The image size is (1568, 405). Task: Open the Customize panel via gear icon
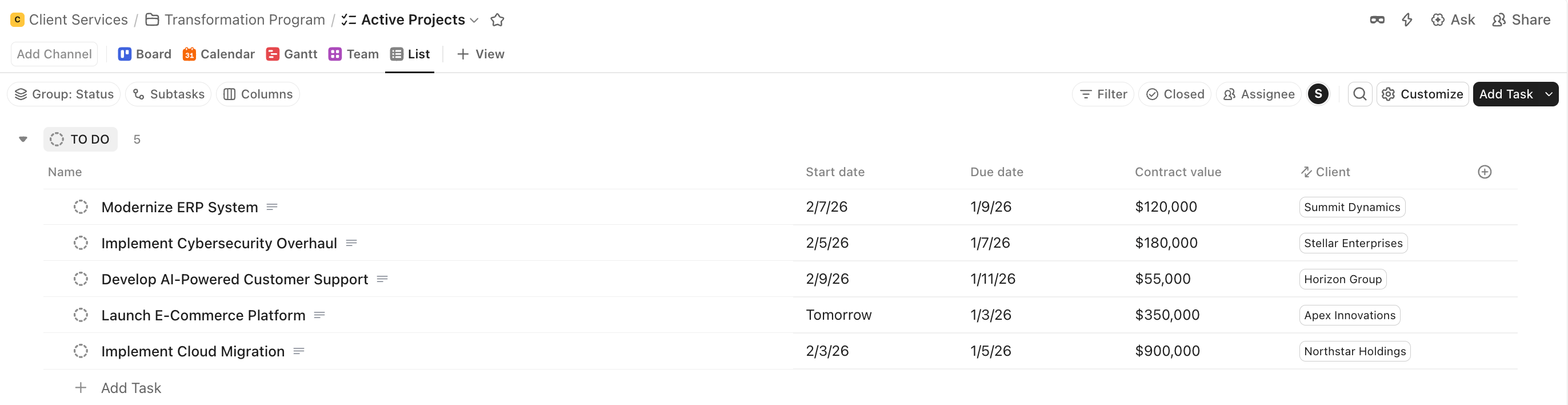pos(1389,94)
